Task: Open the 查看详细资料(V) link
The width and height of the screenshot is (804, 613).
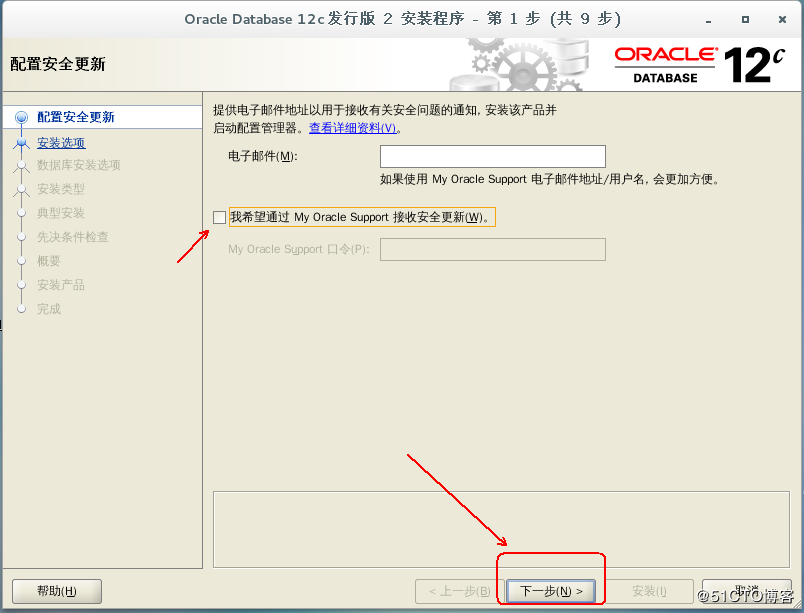Action: coord(353,128)
